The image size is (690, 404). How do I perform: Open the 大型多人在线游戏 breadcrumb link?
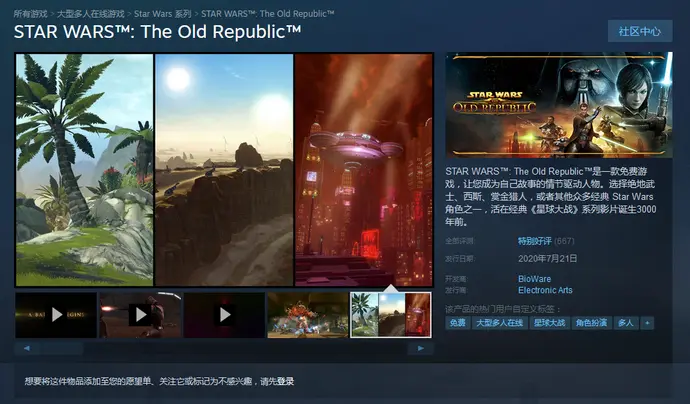tap(91, 14)
